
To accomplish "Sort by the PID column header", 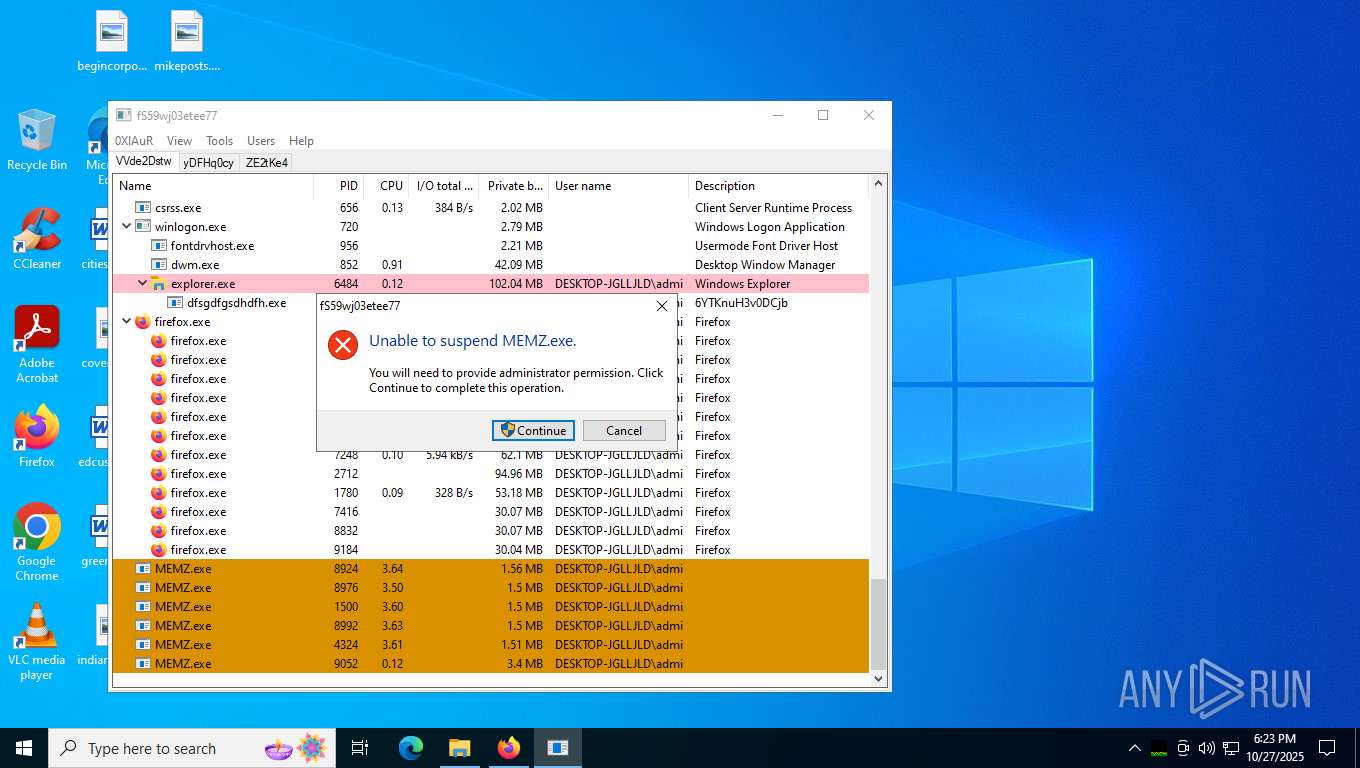I will click(339, 186).
